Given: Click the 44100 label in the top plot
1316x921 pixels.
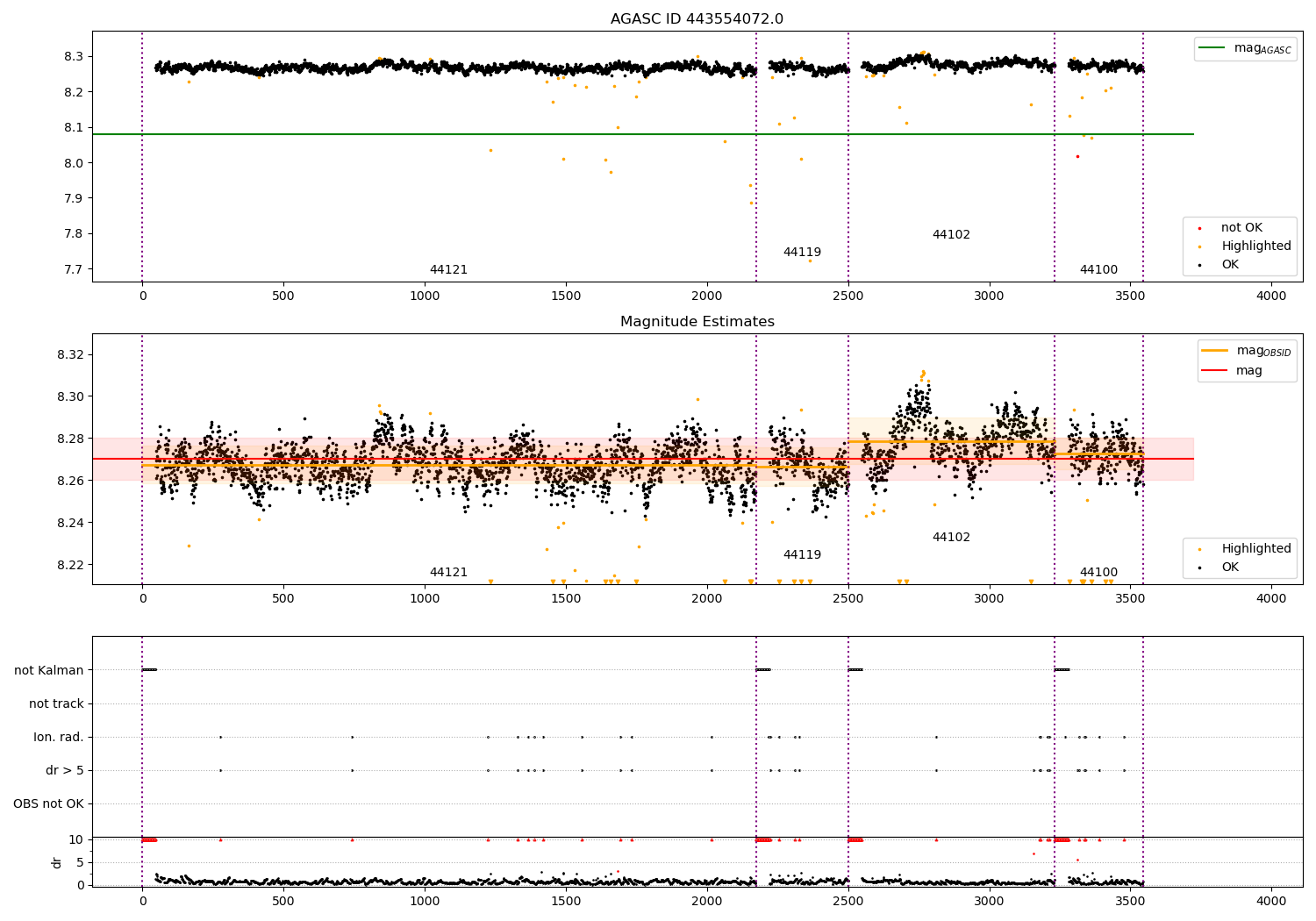Looking at the screenshot, I should tap(1098, 270).
